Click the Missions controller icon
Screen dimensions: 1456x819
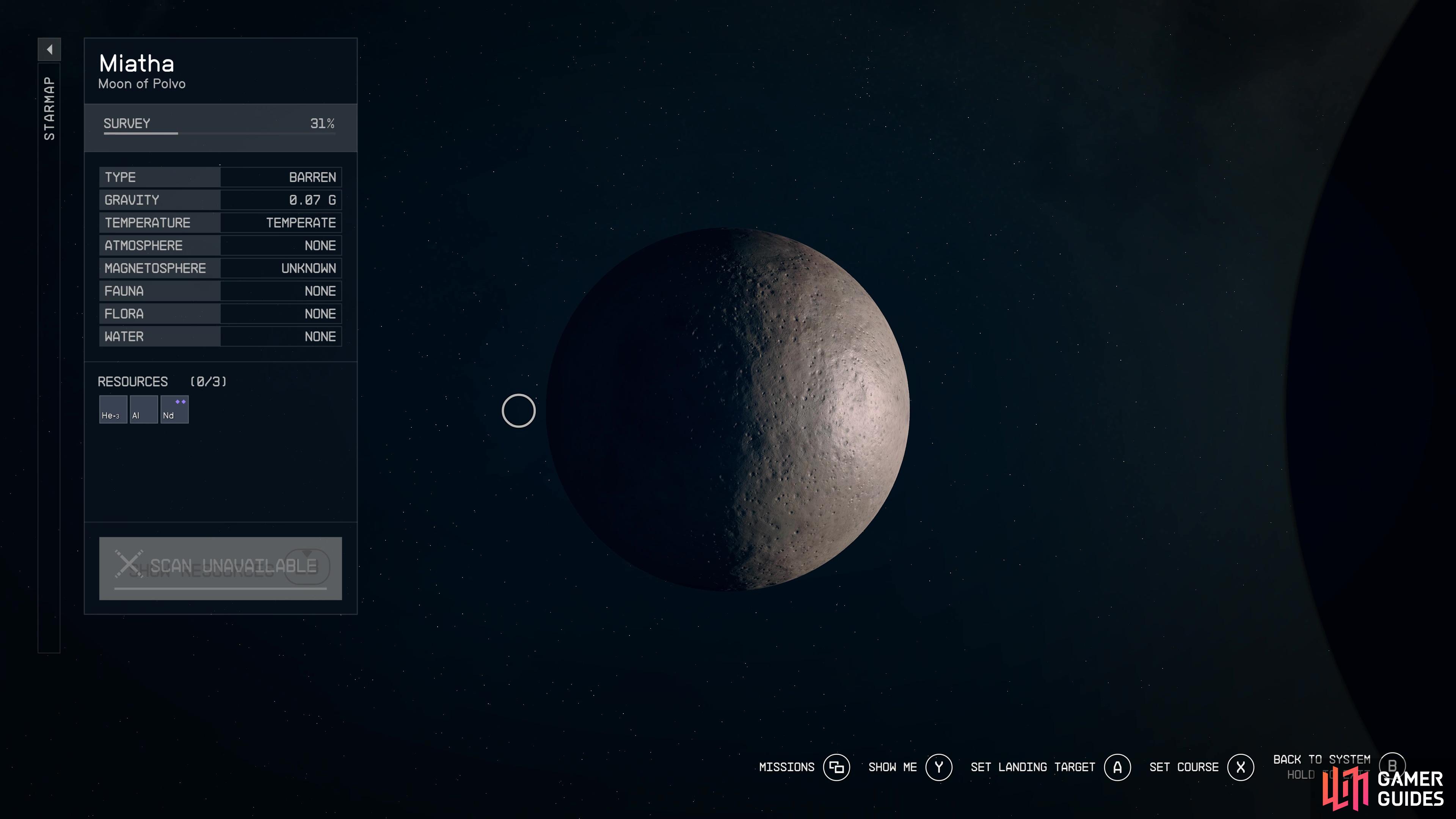pos(836,767)
